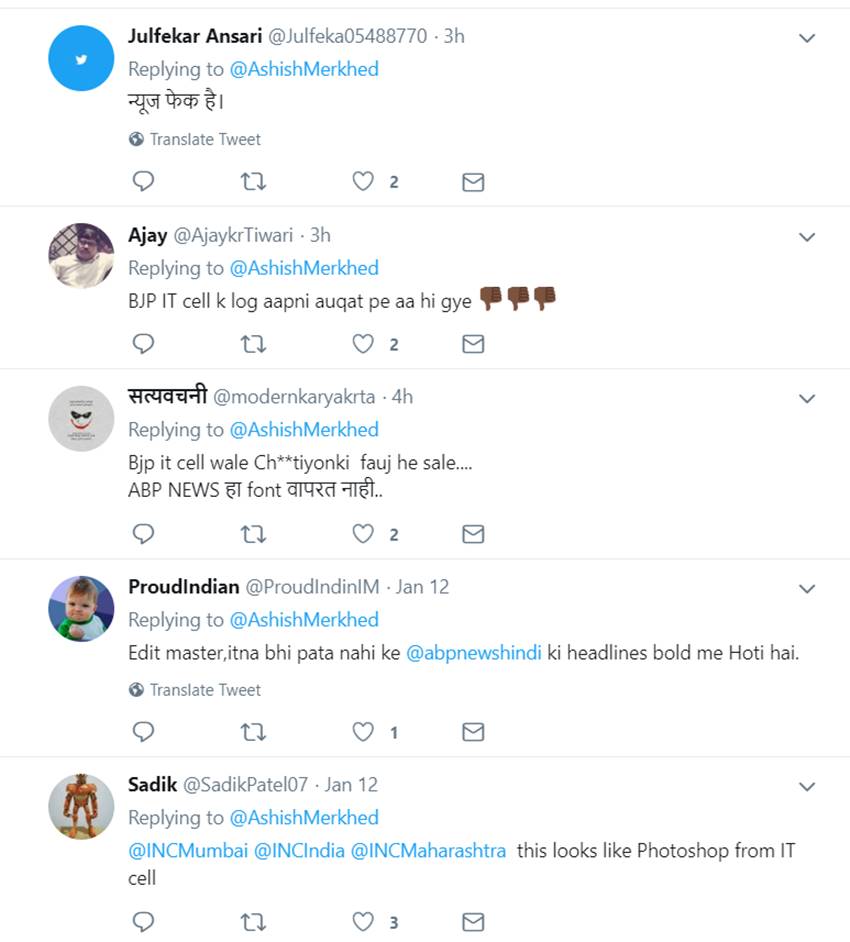Open @abpnewshindi mention in ProudIndian's tweet
Image resolution: width=850 pixels, height=942 pixels.
[474, 653]
